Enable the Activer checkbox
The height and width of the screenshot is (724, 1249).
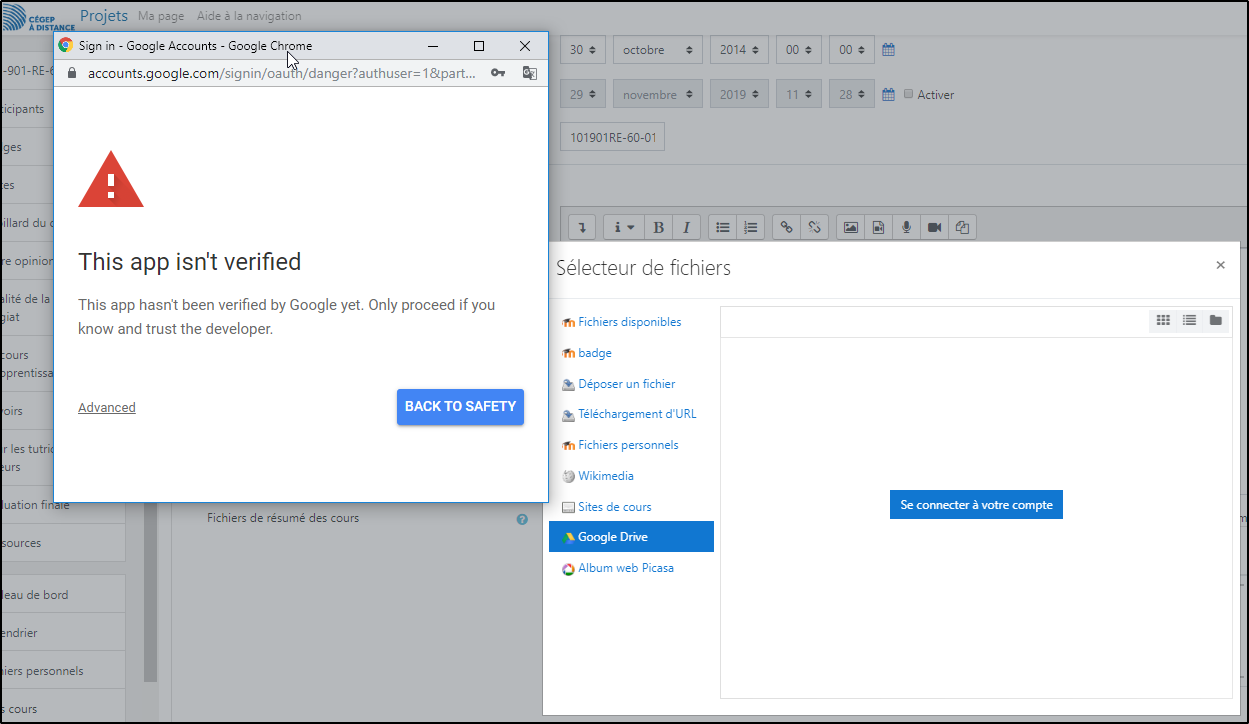(x=908, y=94)
